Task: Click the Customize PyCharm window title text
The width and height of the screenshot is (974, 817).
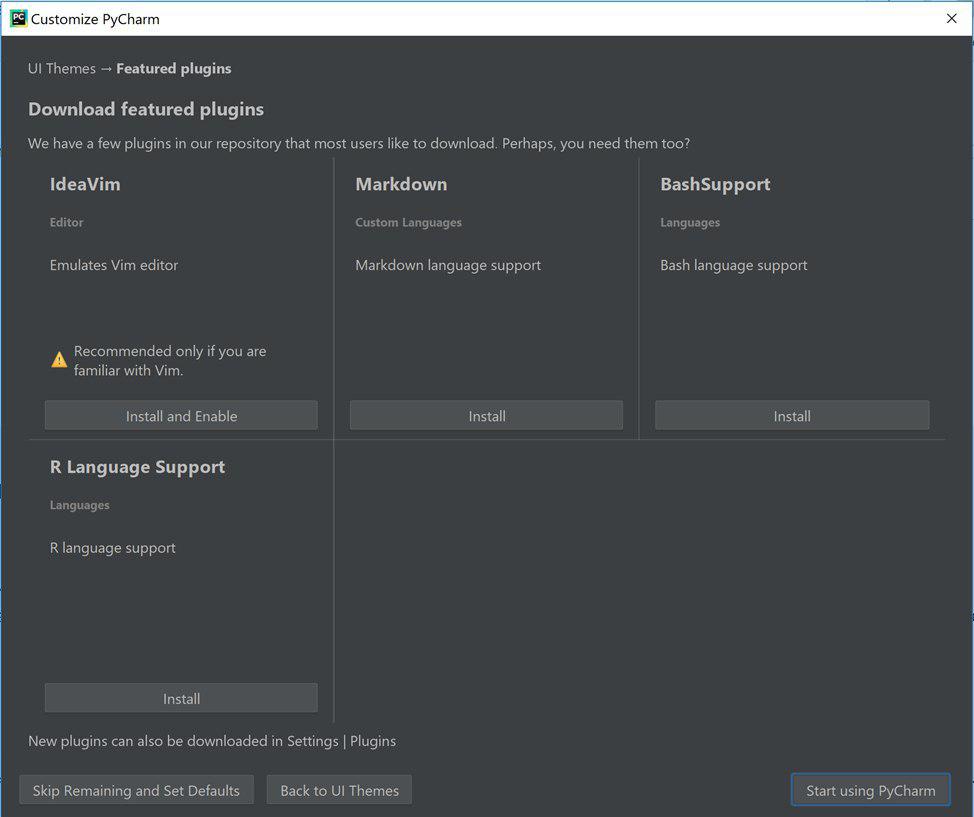Action: pos(95,18)
